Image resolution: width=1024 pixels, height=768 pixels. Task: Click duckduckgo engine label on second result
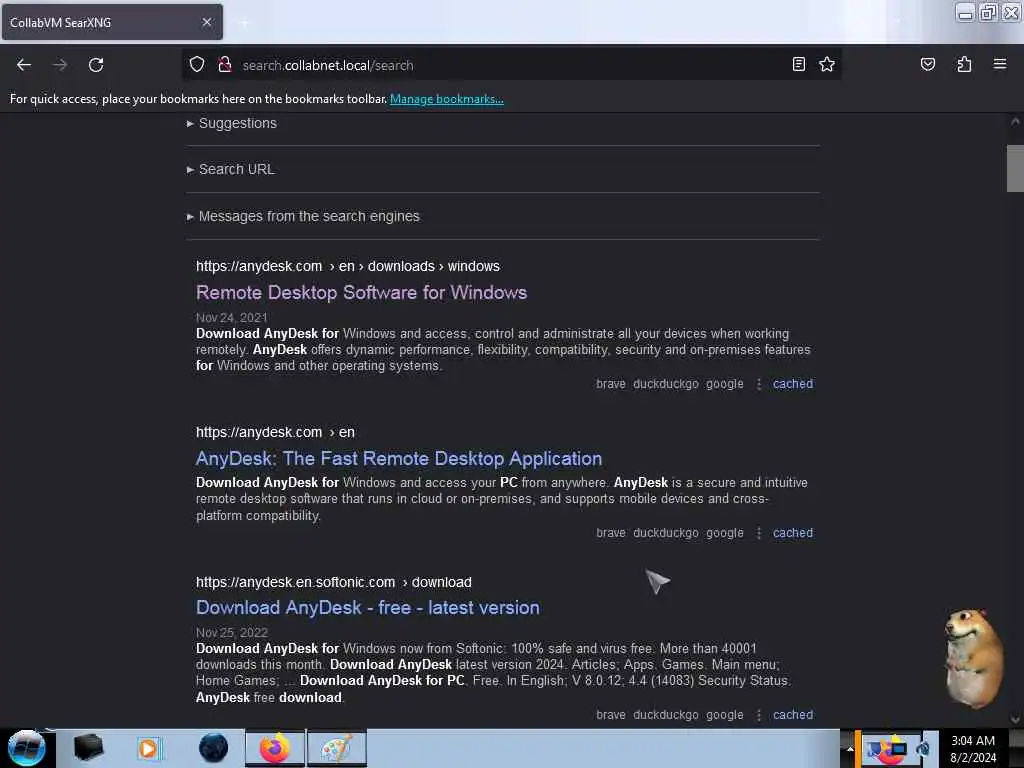pos(665,533)
